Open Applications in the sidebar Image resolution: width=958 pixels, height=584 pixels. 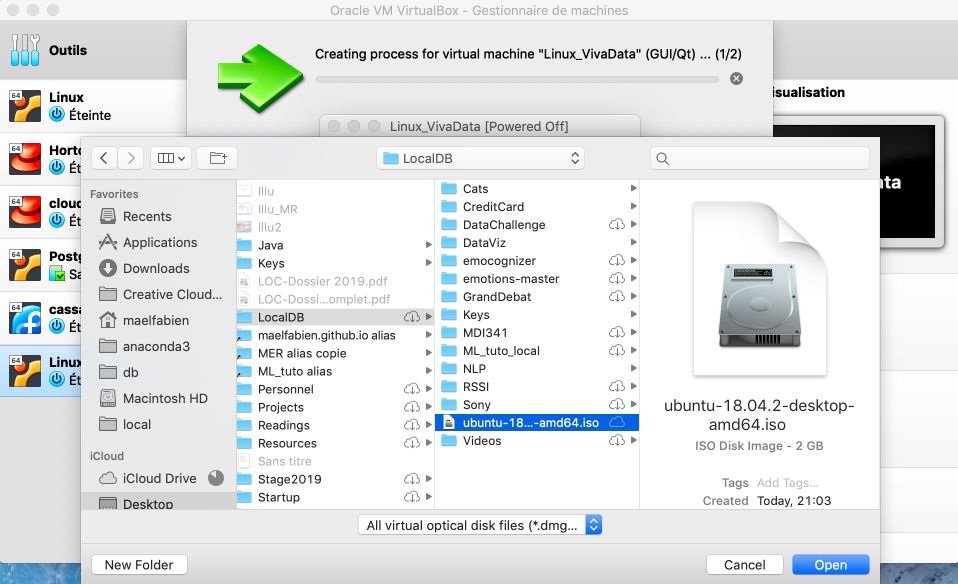158,243
